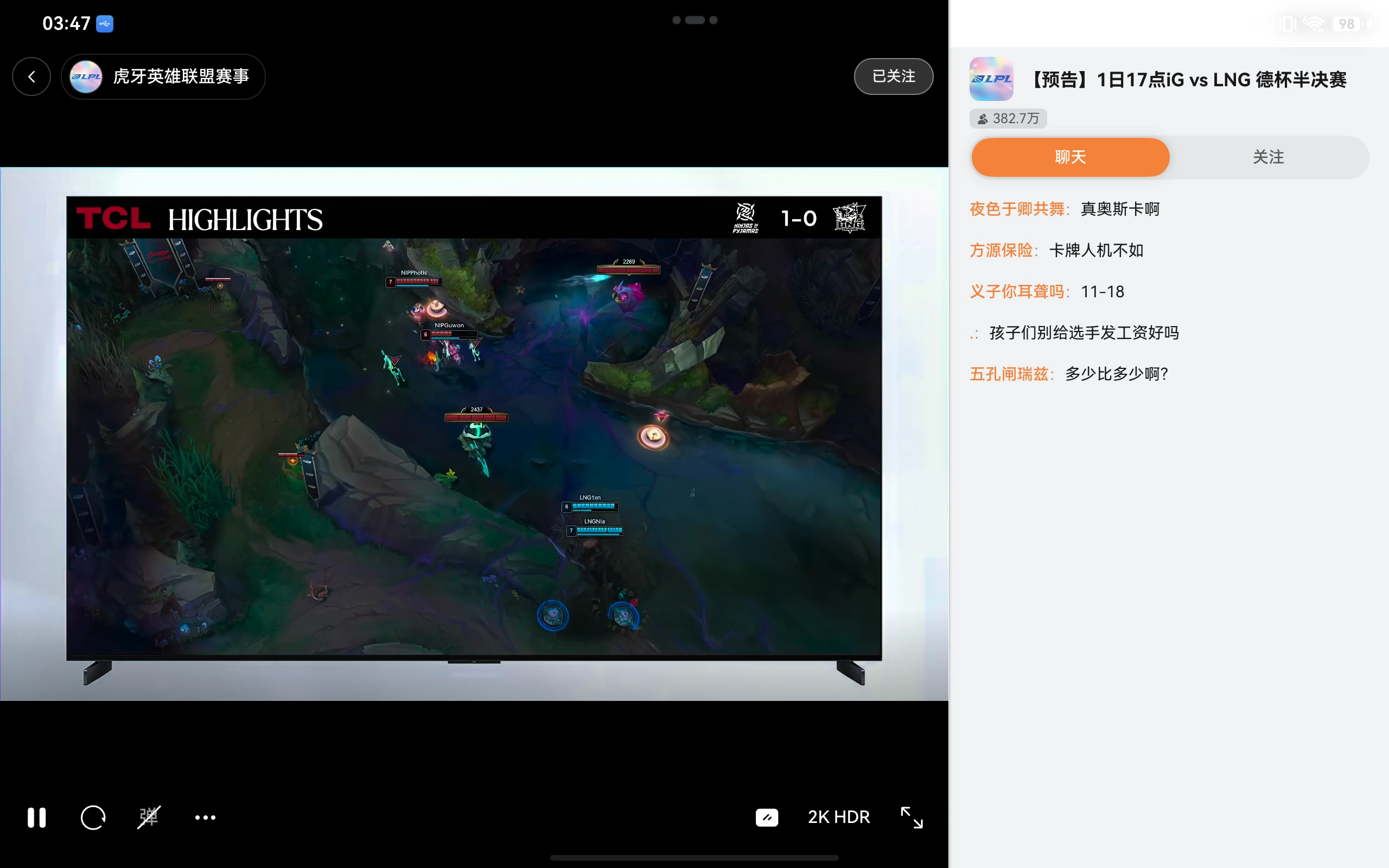
Task: Tap the channel name 虎牙英雄联盟赛事
Action: click(181, 76)
